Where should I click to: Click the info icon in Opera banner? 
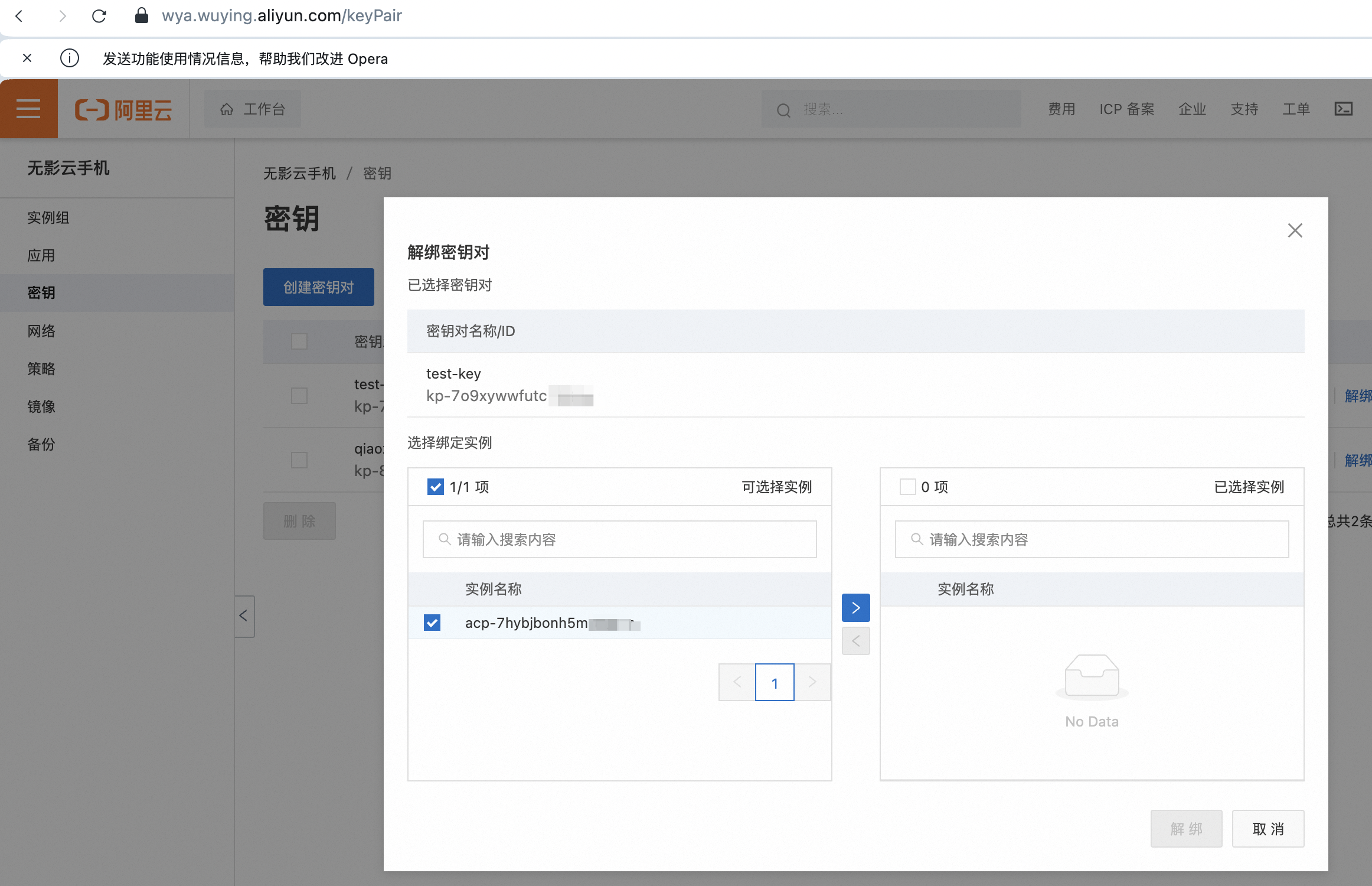70,58
